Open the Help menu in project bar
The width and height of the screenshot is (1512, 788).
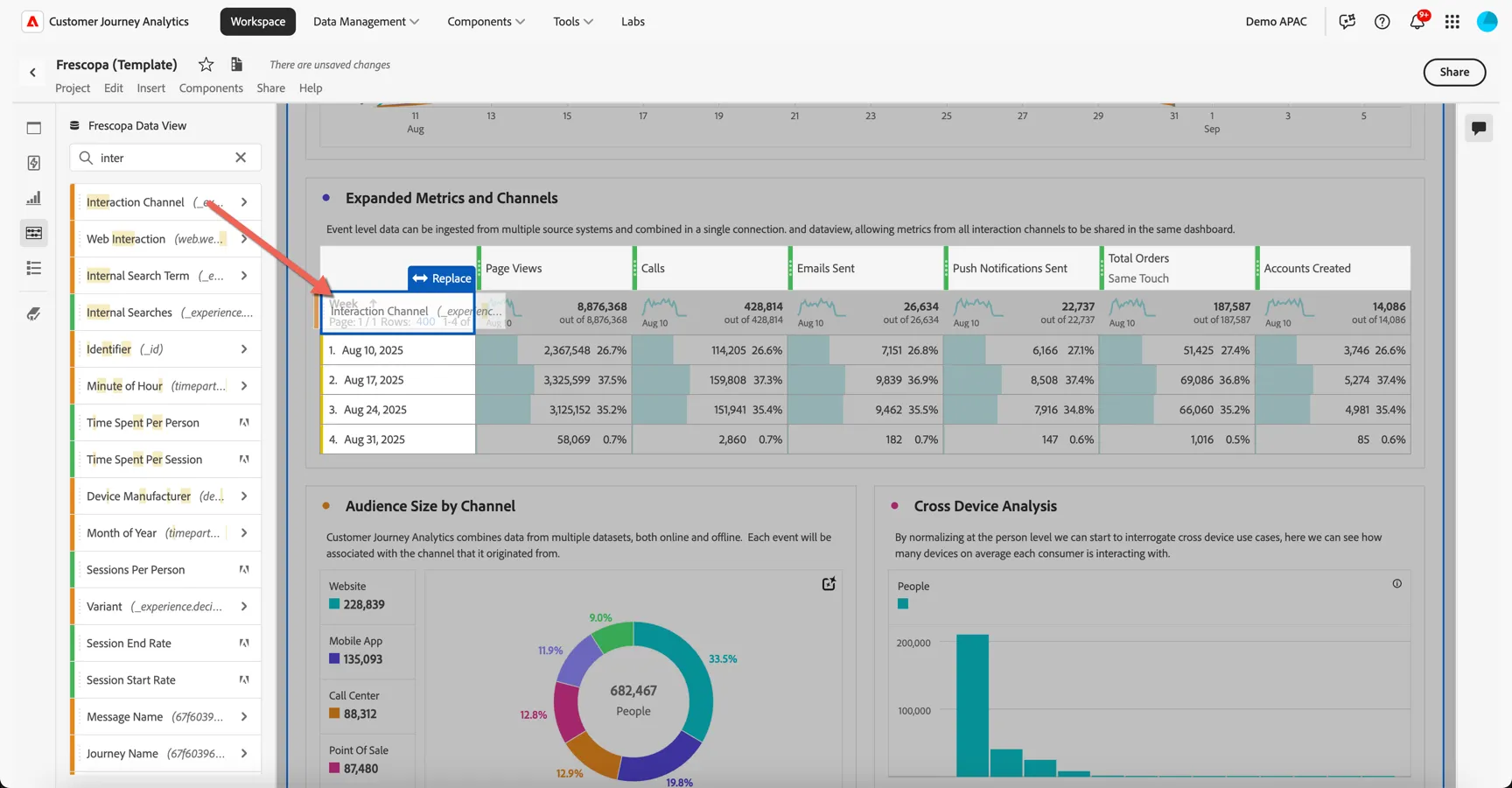(311, 88)
